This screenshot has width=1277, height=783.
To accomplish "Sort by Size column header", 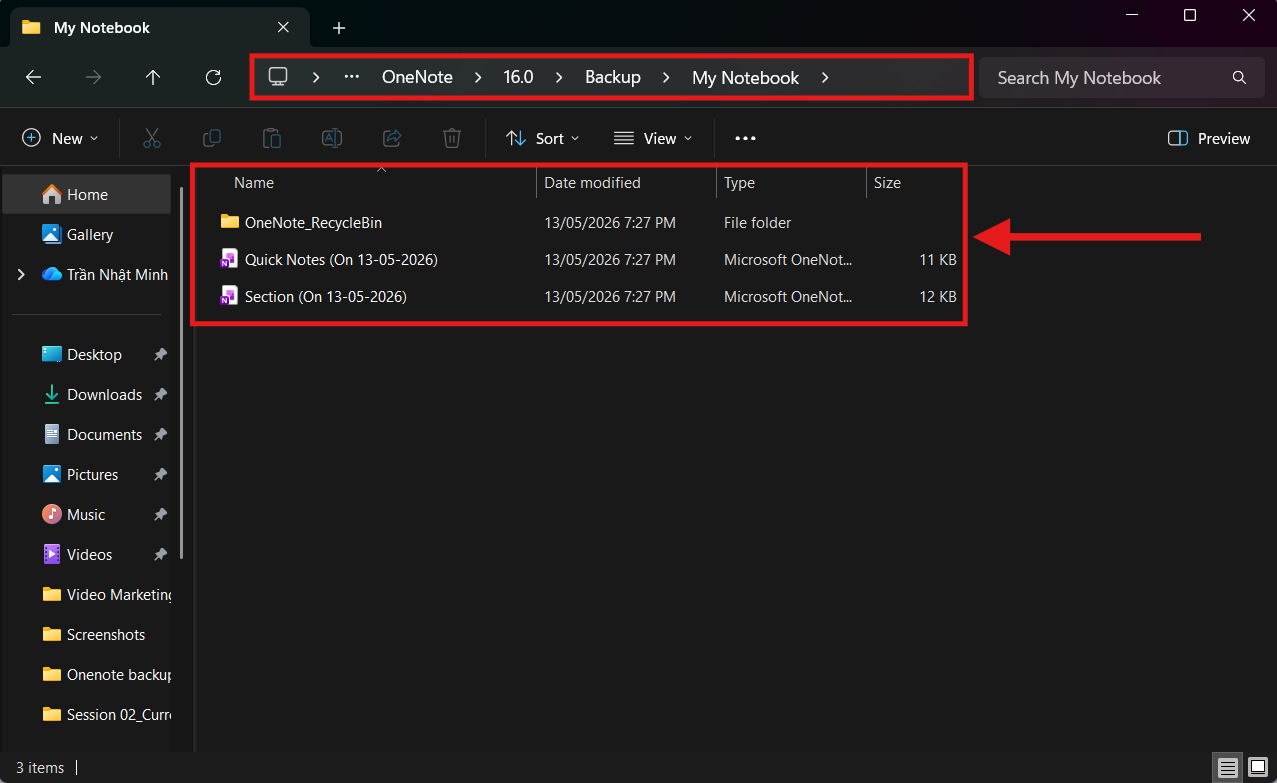I will coord(887,183).
